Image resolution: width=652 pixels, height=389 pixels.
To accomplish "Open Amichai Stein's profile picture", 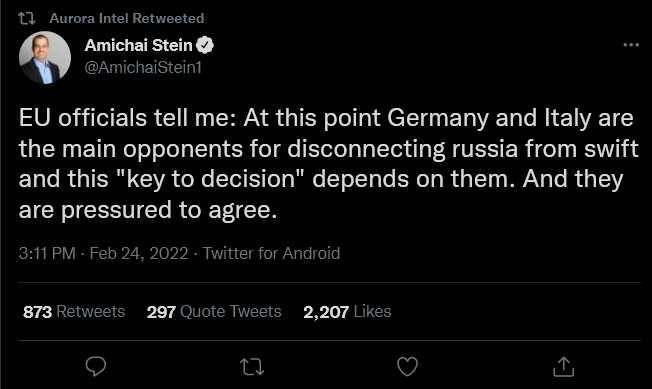I will point(45,57).
